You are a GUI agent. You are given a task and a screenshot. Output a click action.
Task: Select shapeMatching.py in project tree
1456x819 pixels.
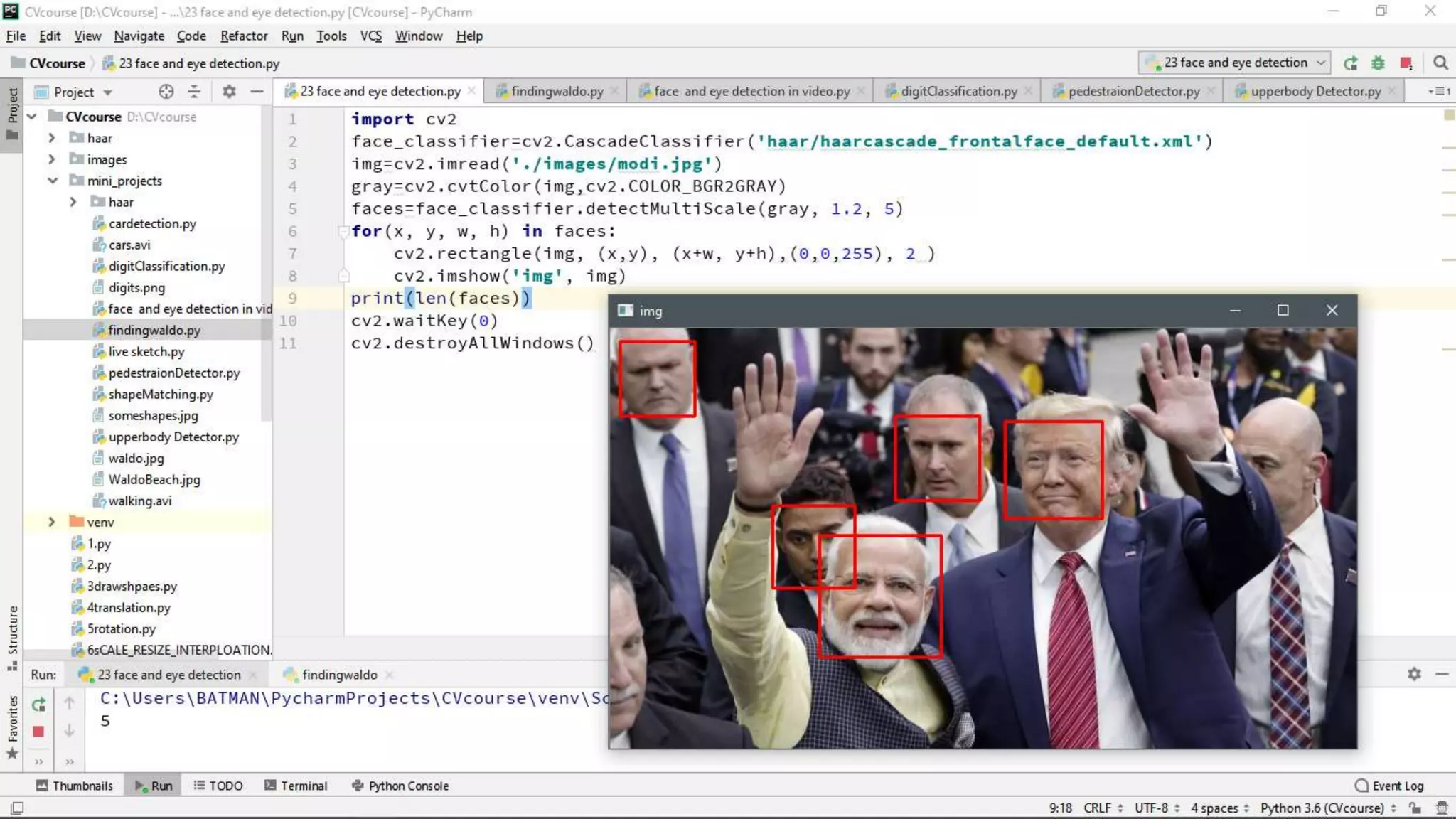click(x=160, y=394)
